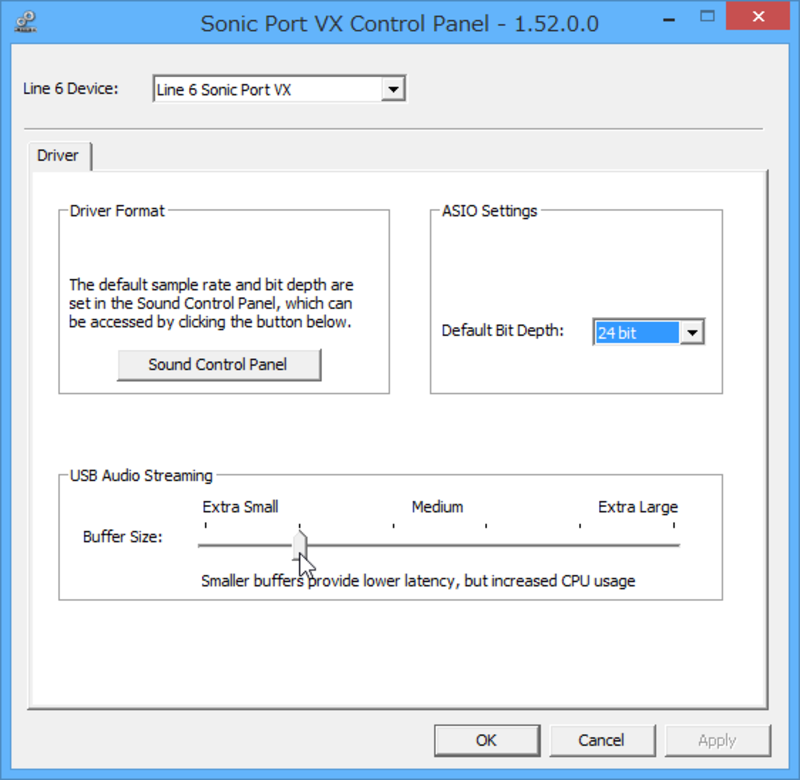Viewport: 800px width, 780px height.
Task: Select the Driver tab
Action: pos(58,155)
